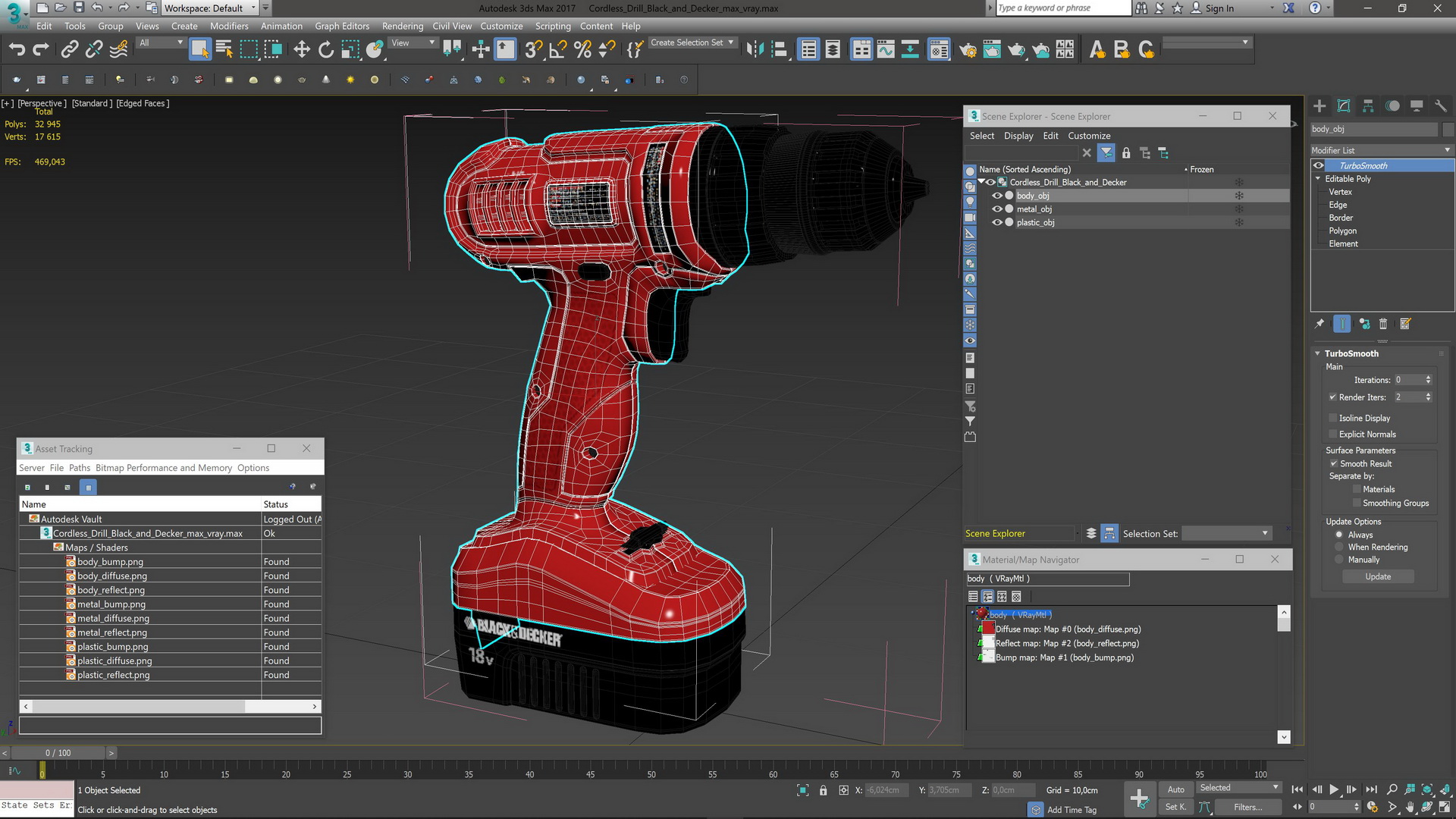1456x819 pixels.
Task: Open the Modifier List dropdown
Action: 1382,150
